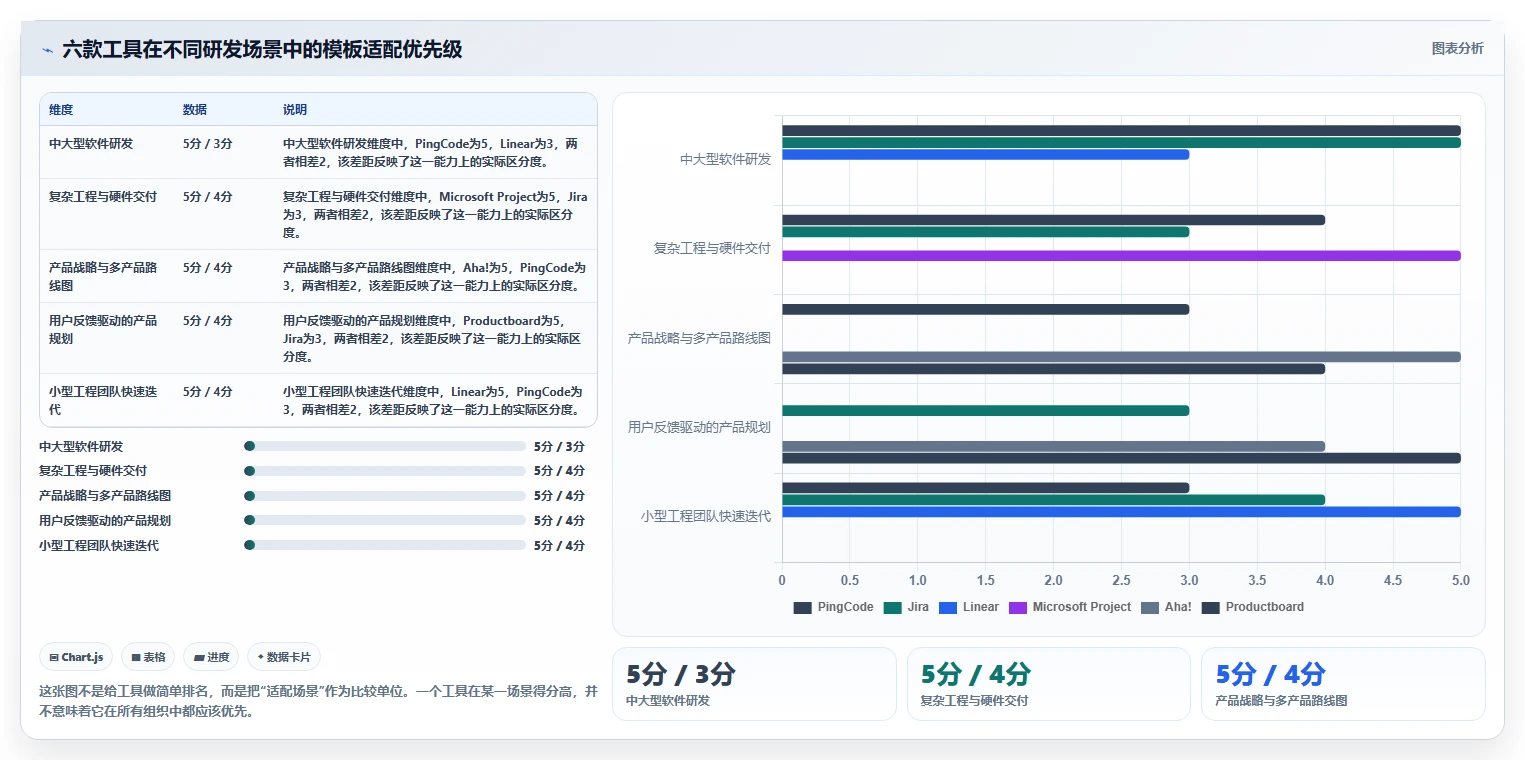Click the 维度 table column header
This screenshot has height=760, width=1525.
point(61,110)
